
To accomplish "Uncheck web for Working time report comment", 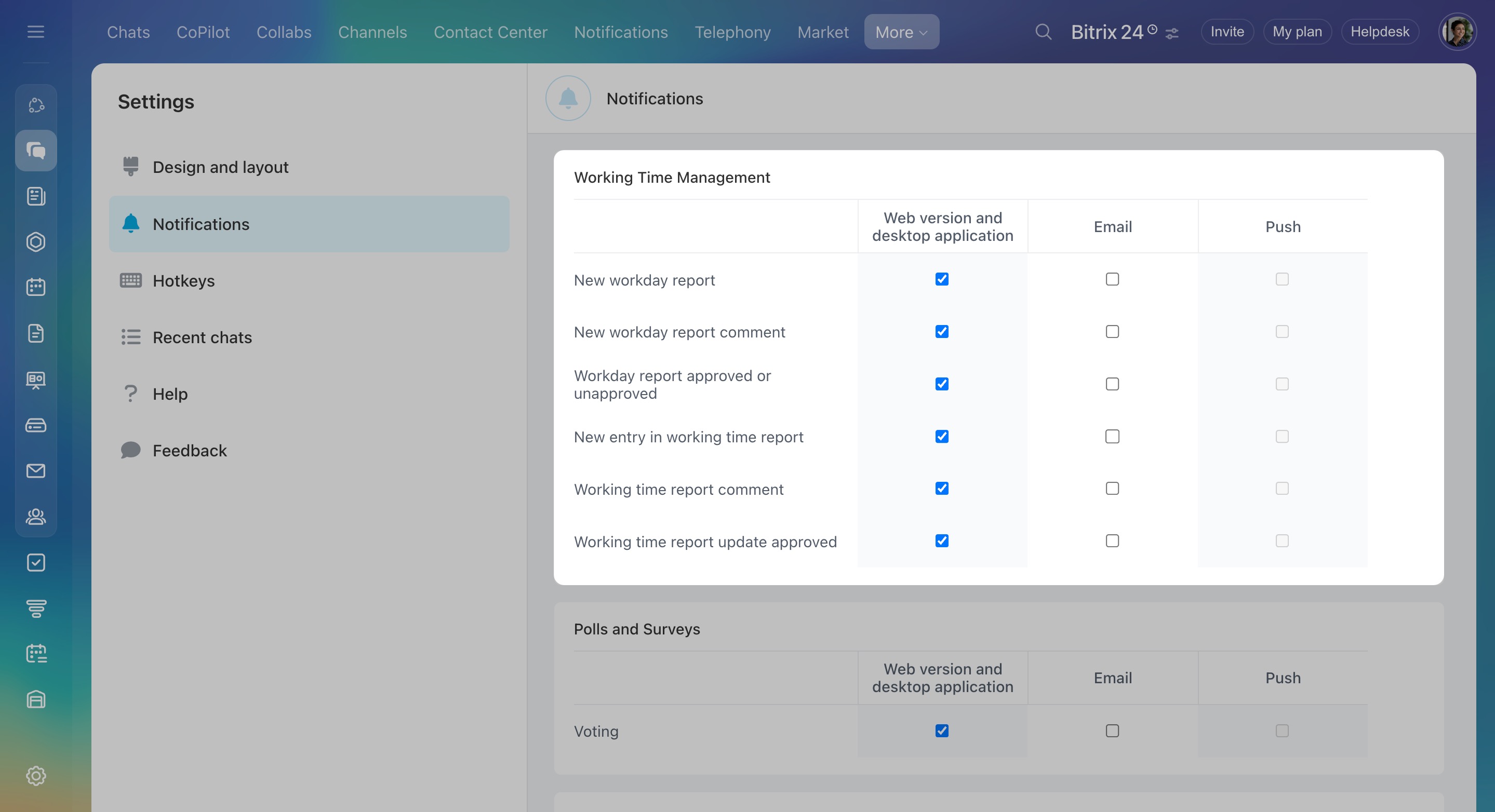I will point(941,489).
